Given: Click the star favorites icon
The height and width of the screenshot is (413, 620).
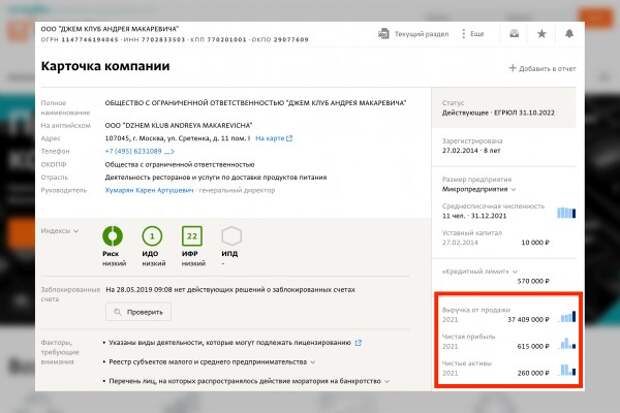Looking at the screenshot, I should [x=541, y=34].
